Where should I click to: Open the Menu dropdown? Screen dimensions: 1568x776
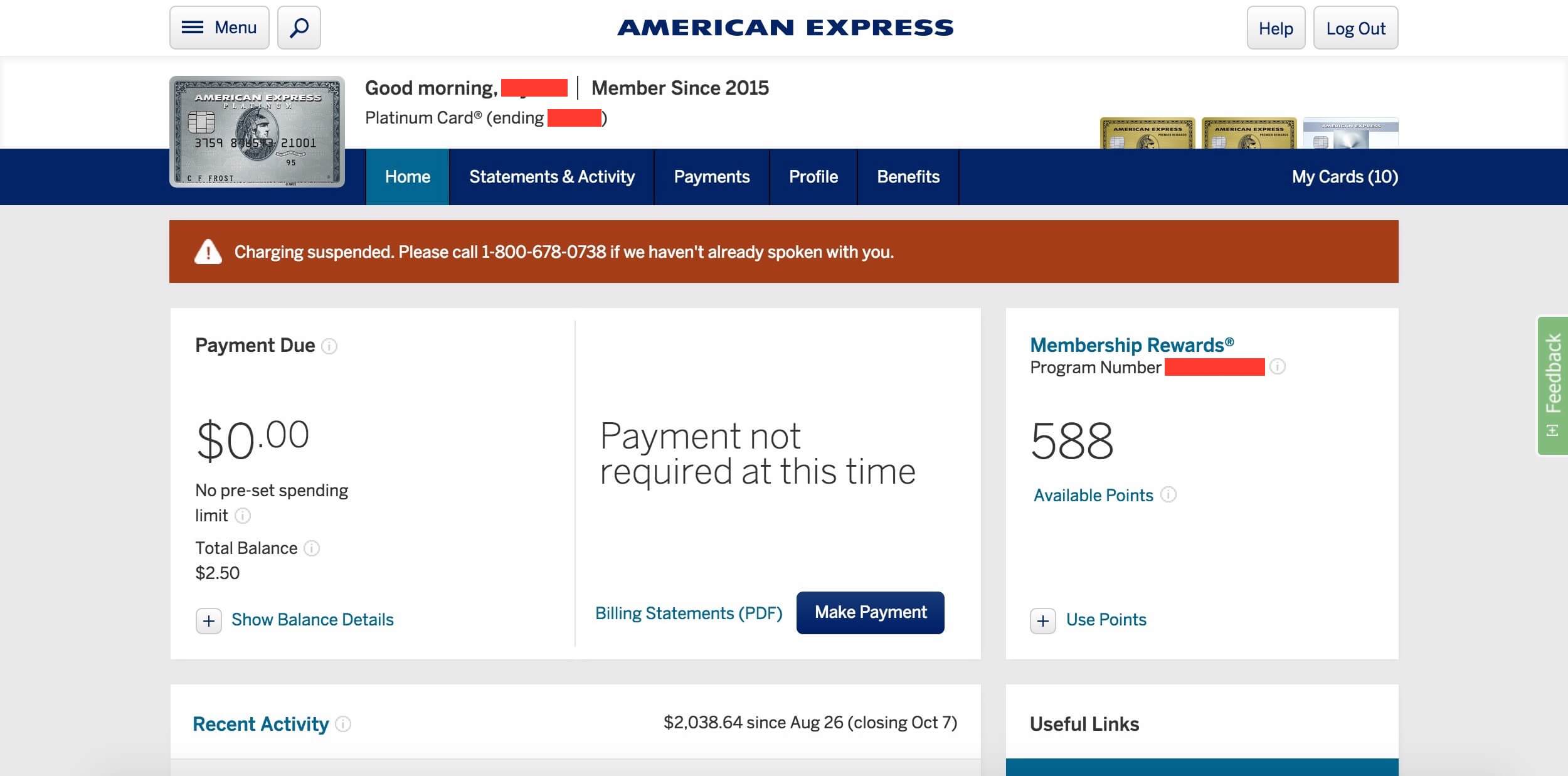[x=219, y=28]
